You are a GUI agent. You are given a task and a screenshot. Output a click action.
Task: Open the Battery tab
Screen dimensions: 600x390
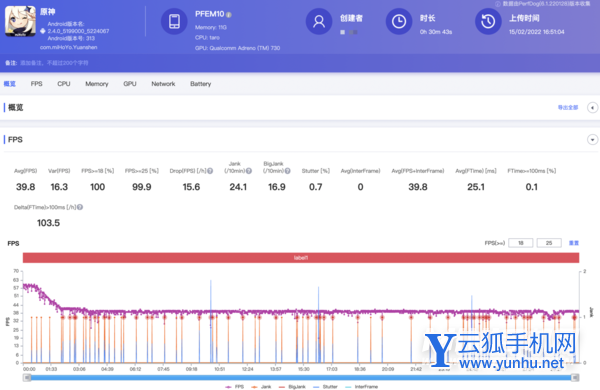[x=201, y=84]
